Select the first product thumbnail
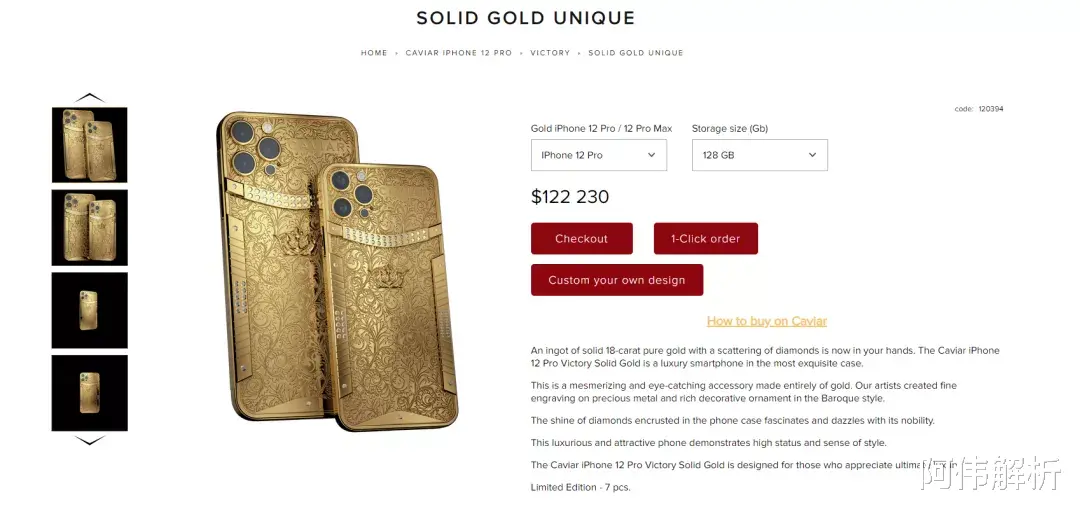Image resolution: width=1080 pixels, height=514 pixels. (x=90, y=145)
